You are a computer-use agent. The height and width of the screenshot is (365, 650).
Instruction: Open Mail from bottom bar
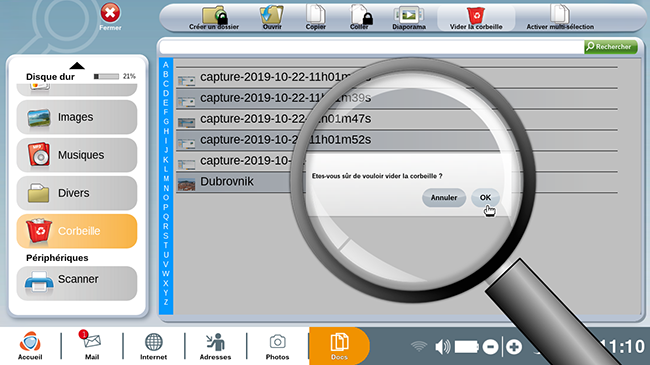(92, 346)
